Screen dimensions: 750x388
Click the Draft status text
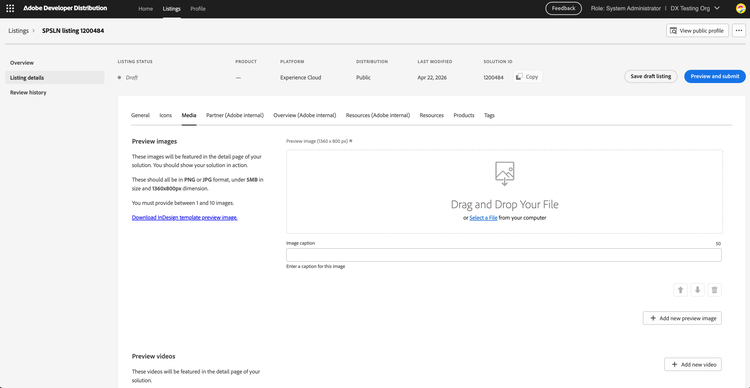click(x=132, y=78)
